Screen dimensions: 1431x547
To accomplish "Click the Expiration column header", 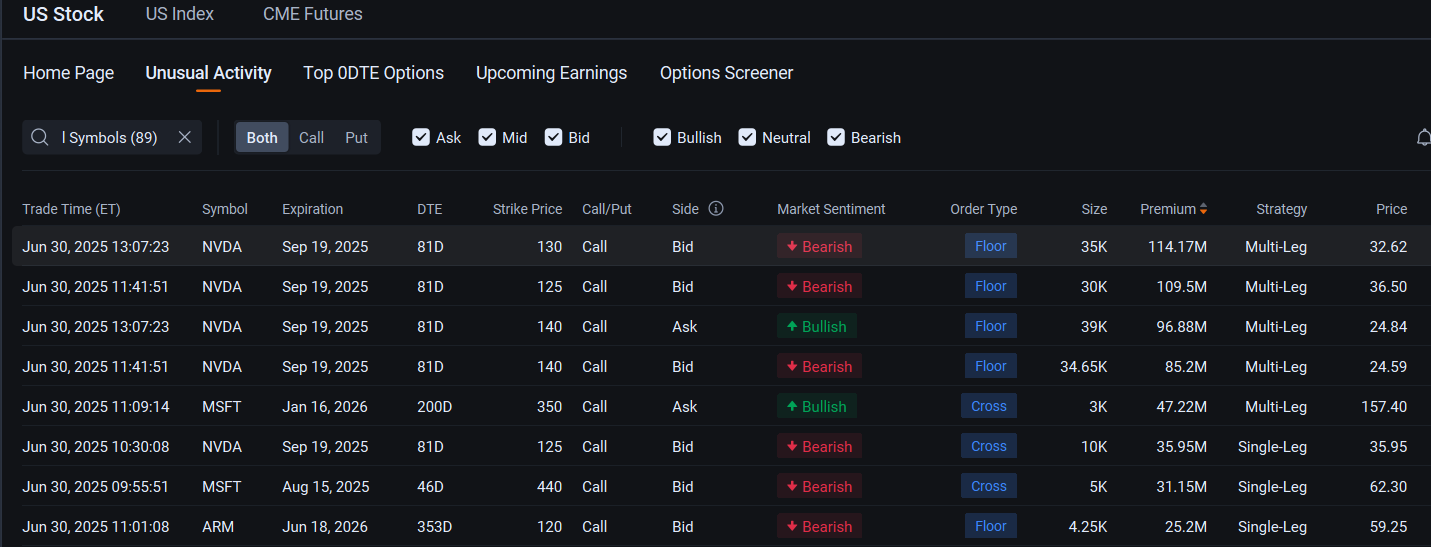I will tap(312, 209).
